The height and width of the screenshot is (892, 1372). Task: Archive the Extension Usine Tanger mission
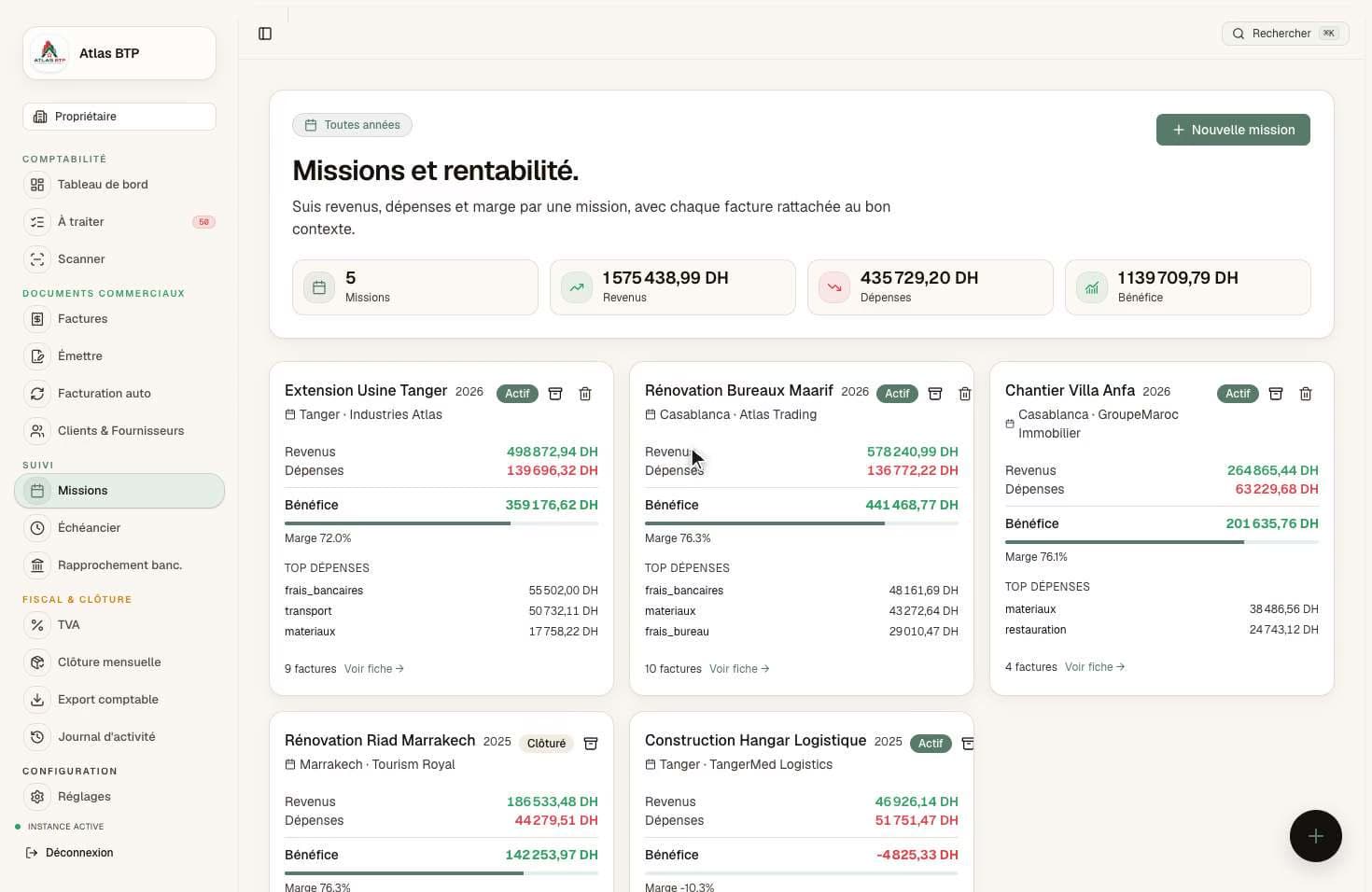[x=555, y=394]
